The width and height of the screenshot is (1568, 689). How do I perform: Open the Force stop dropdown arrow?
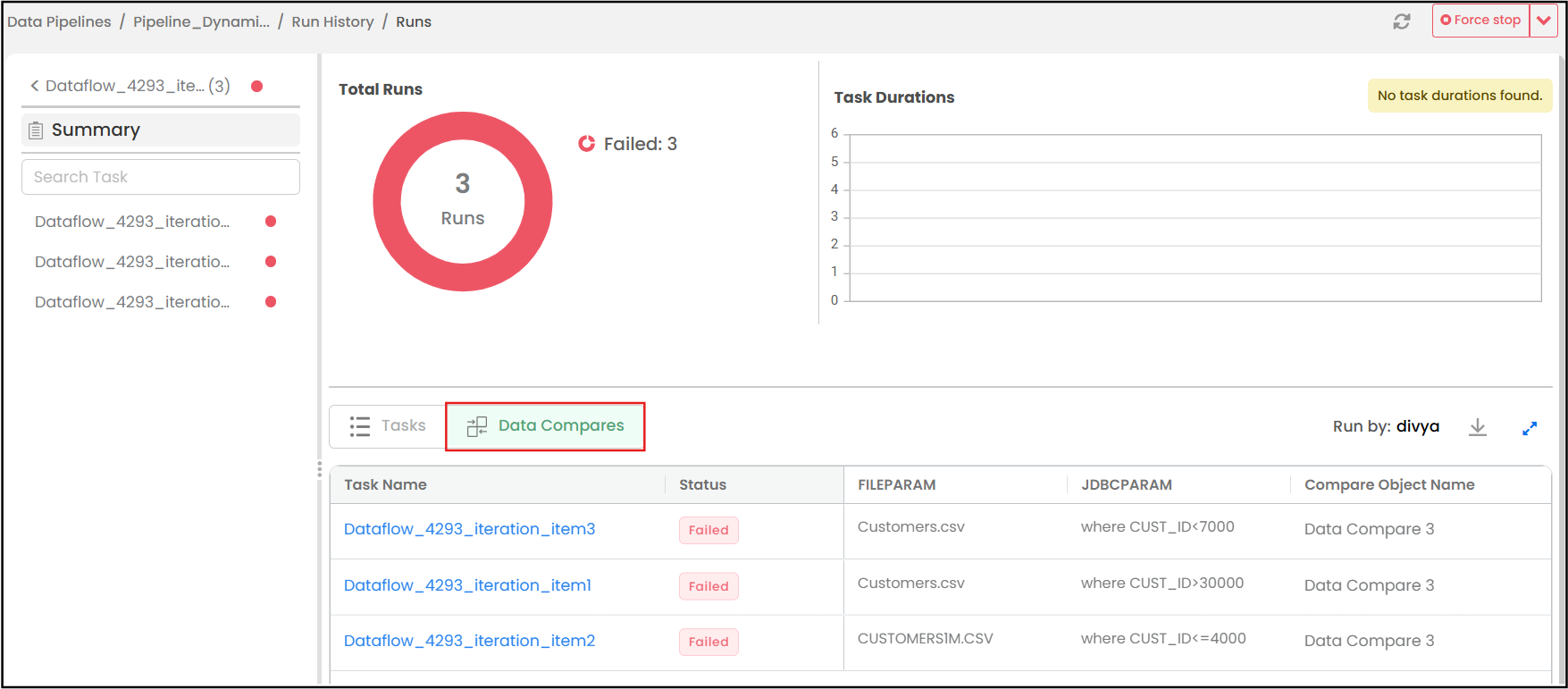pos(1544,21)
